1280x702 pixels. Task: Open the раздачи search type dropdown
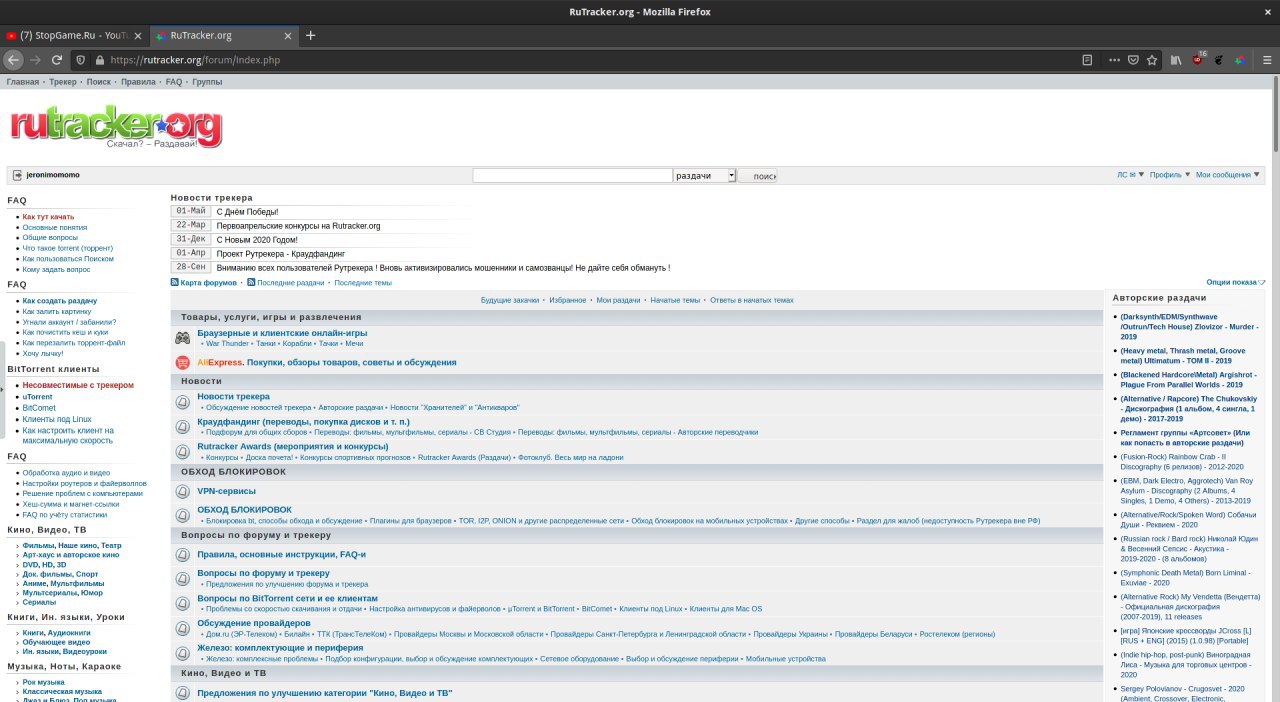click(x=705, y=175)
